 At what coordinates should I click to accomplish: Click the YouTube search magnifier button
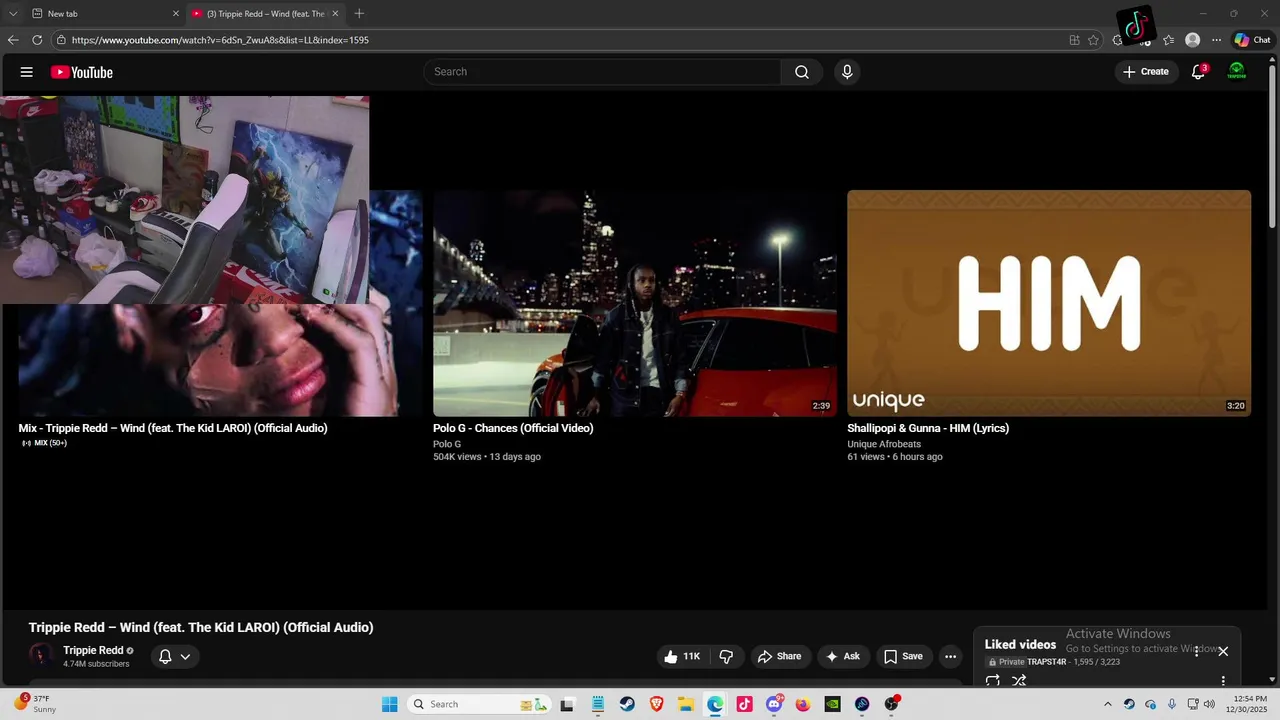pyautogui.click(x=802, y=72)
